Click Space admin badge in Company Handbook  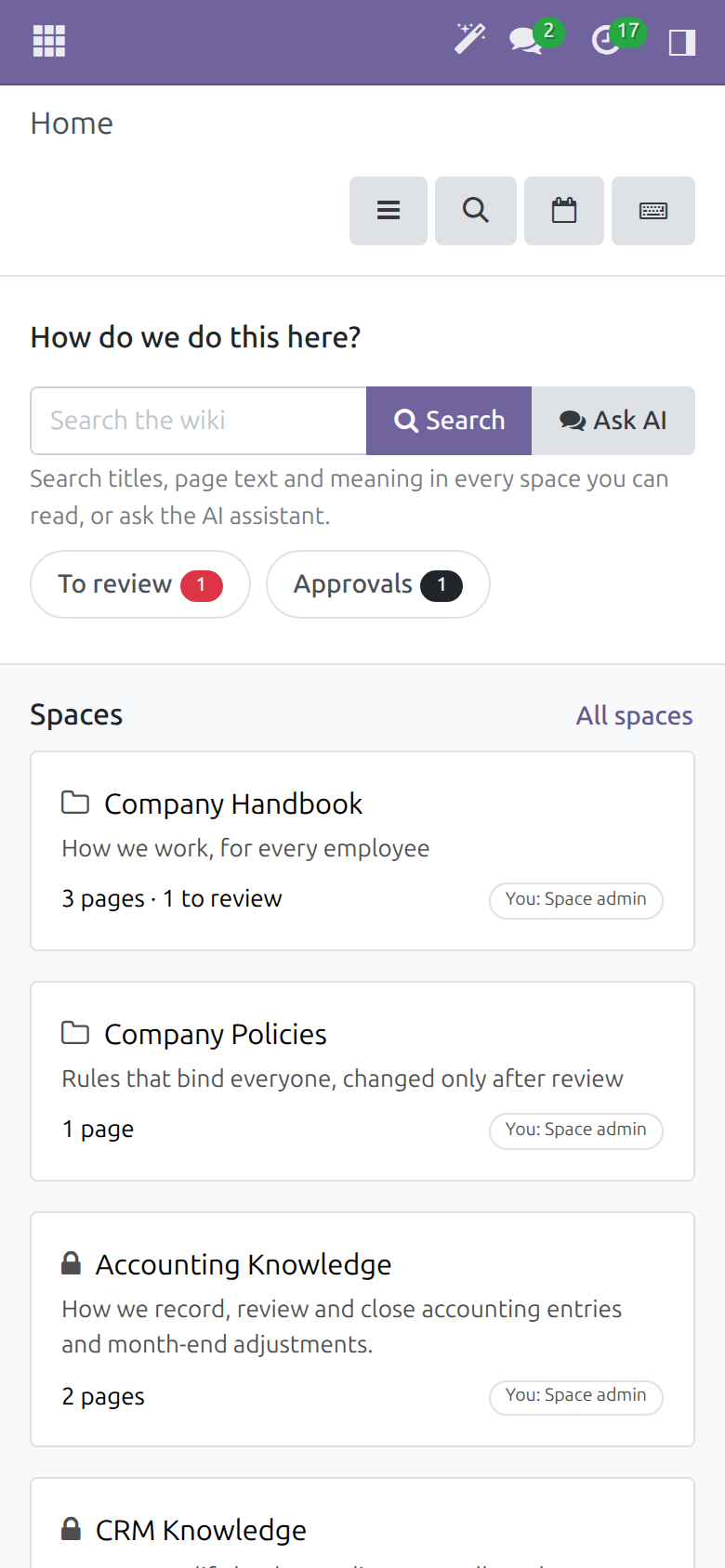(x=576, y=899)
